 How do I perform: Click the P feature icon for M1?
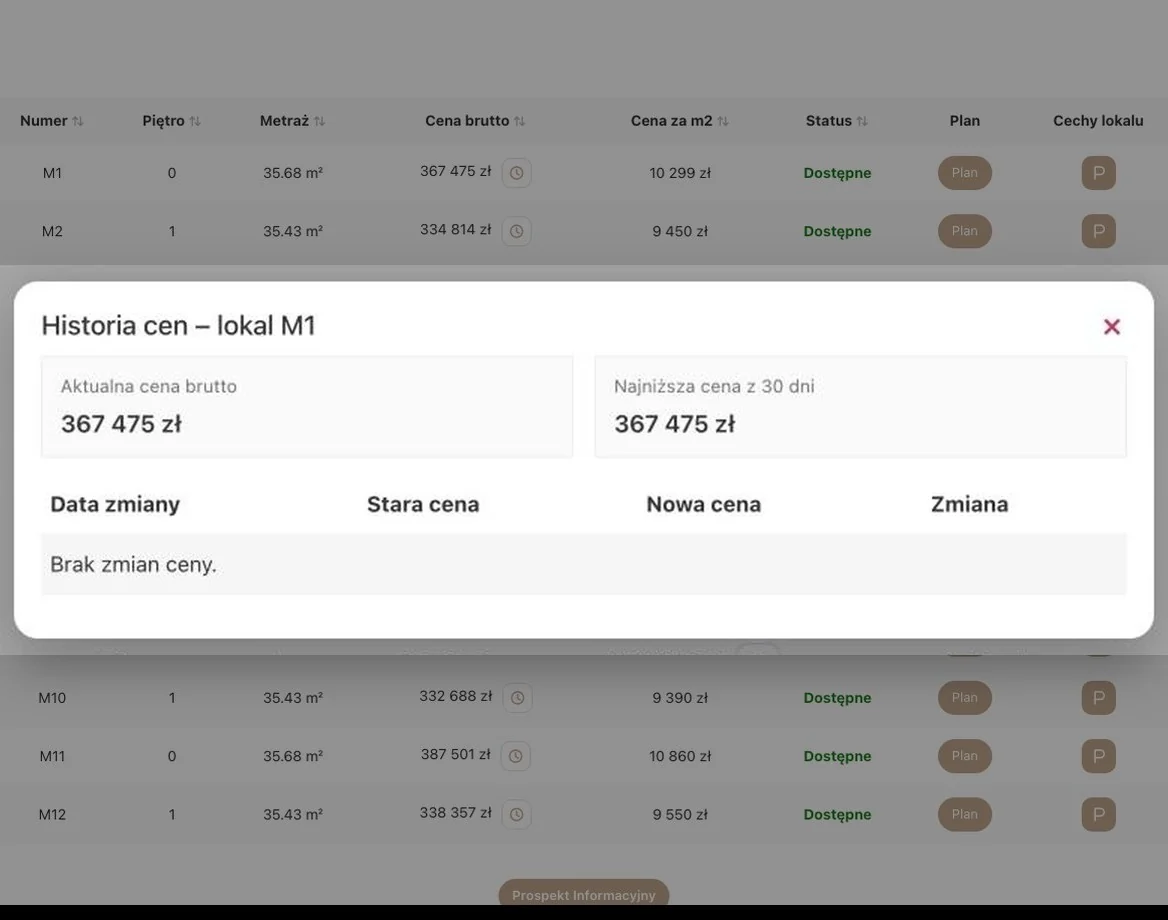[1098, 173]
